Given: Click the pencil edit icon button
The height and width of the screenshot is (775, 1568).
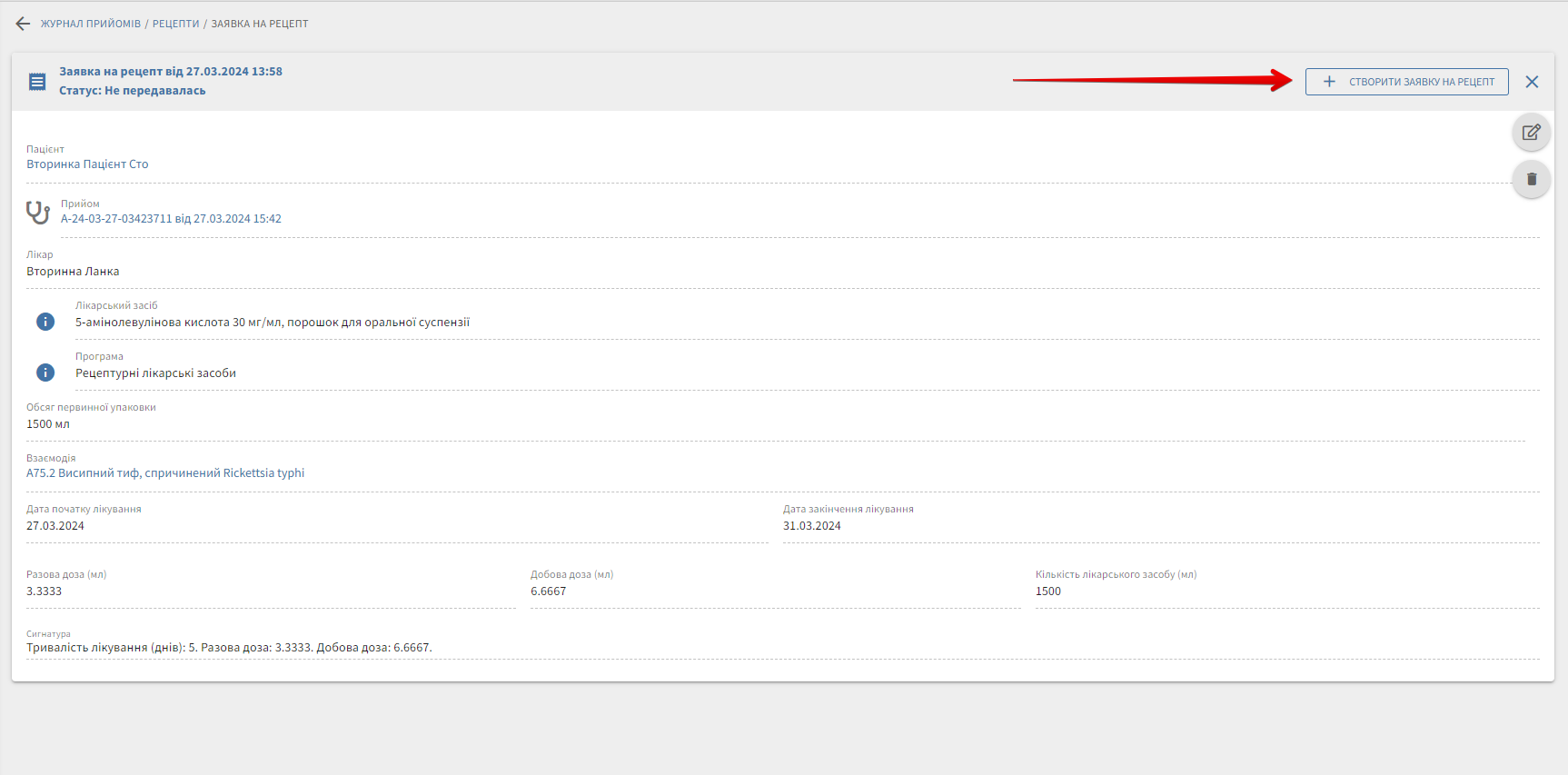Looking at the screenshot, I should pos(1531,133).
